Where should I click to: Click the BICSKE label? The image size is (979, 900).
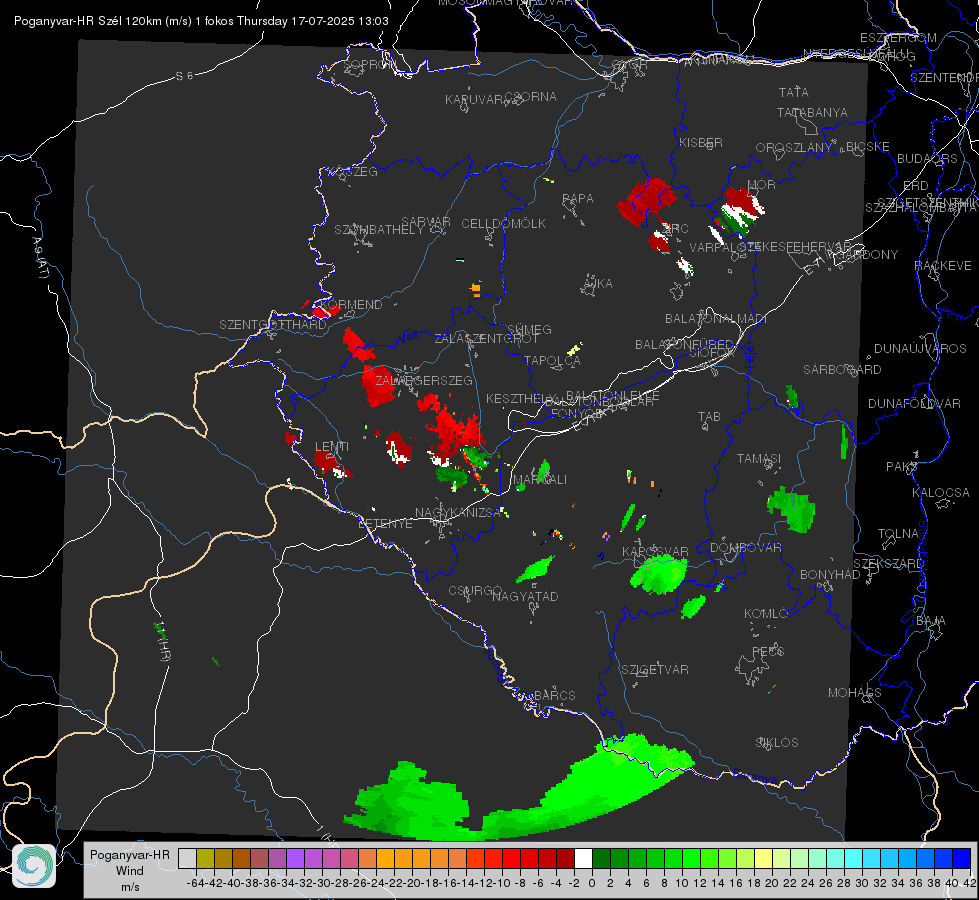[x=867, y=146]
